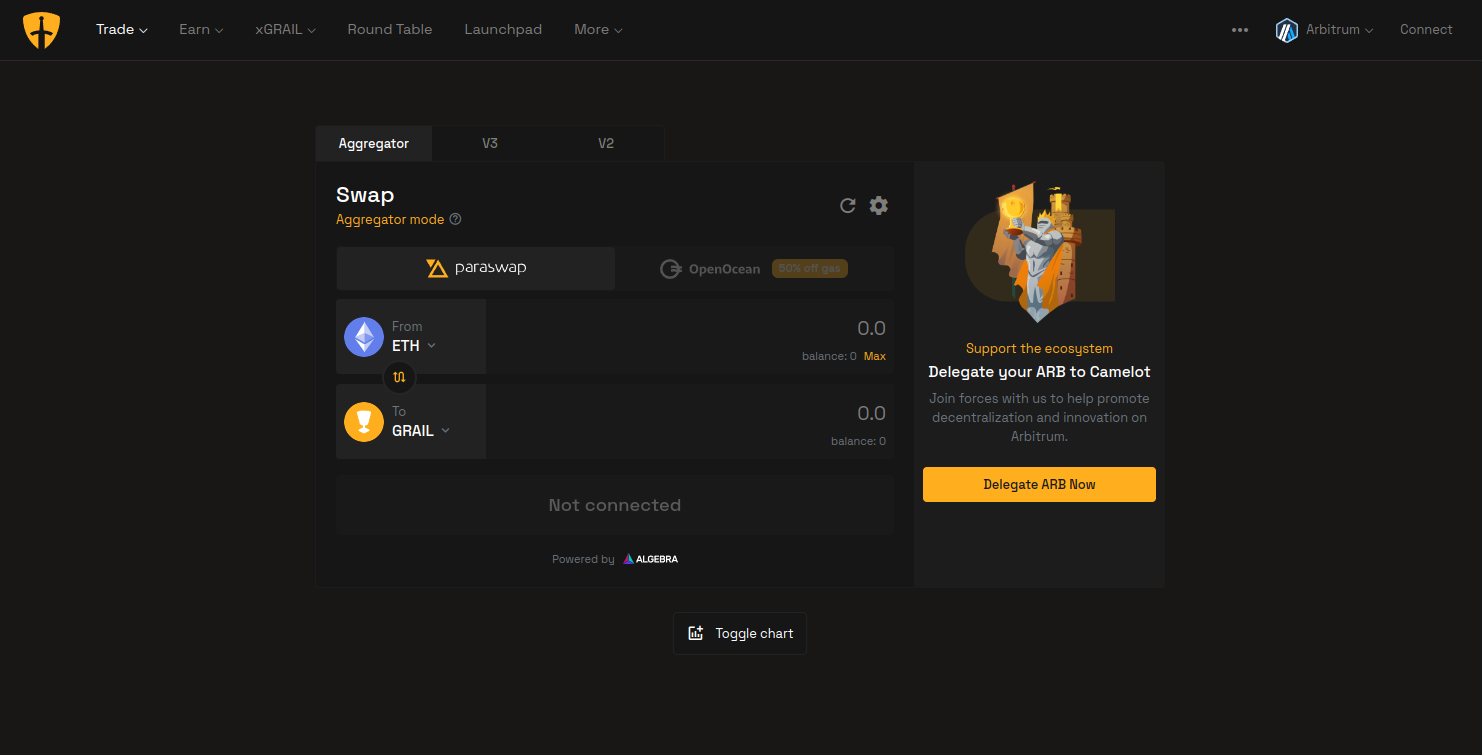Click the Max balance link
The image size is (1482, 755).
874,355
